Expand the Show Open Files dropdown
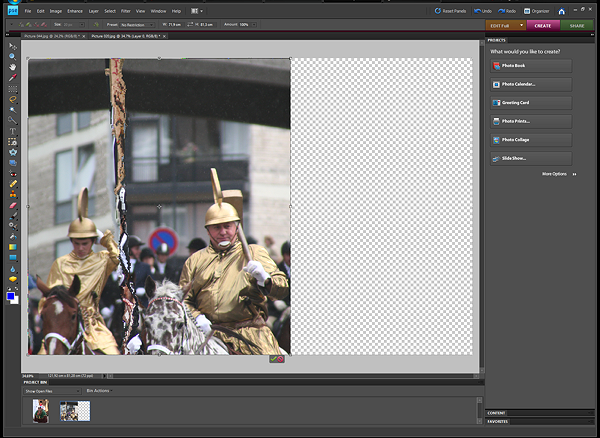Viewport: 600px width, 438px height. coord(54,391)
